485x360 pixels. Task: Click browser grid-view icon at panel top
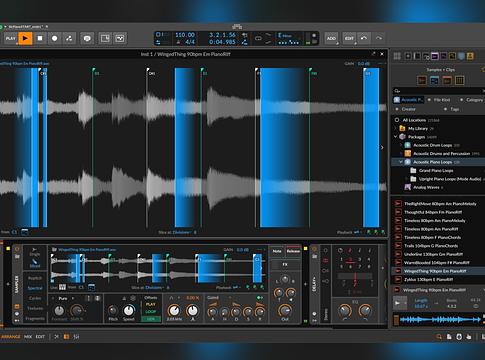(397, 56)
